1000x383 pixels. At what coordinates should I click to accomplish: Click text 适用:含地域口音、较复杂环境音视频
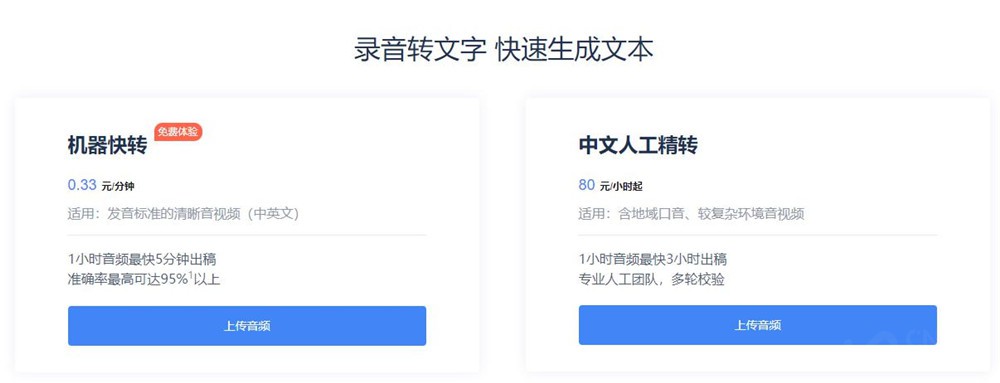click(x=691, y=214)
